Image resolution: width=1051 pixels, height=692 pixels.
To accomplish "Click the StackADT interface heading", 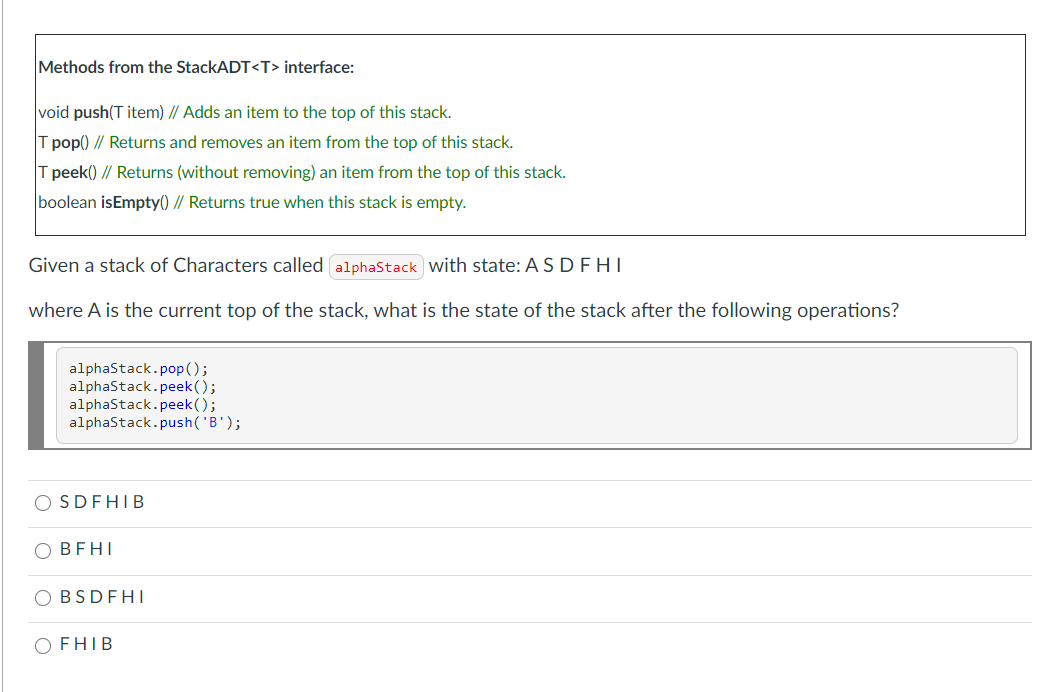I will point(196,67).
